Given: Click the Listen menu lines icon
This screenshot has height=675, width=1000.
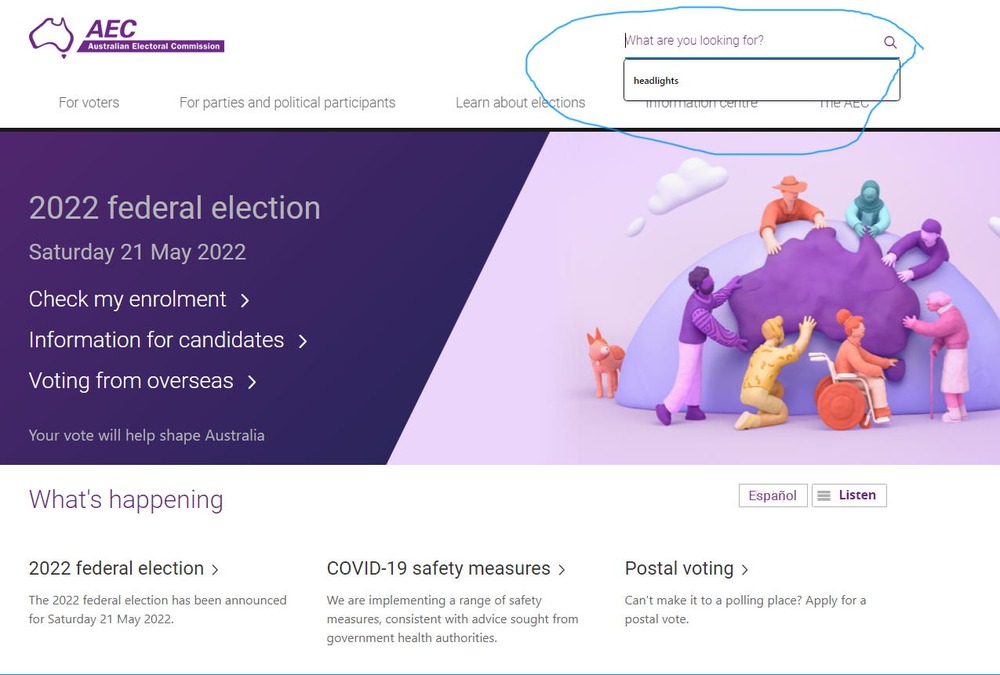Looking at the screenshot, I should (823, 496).
